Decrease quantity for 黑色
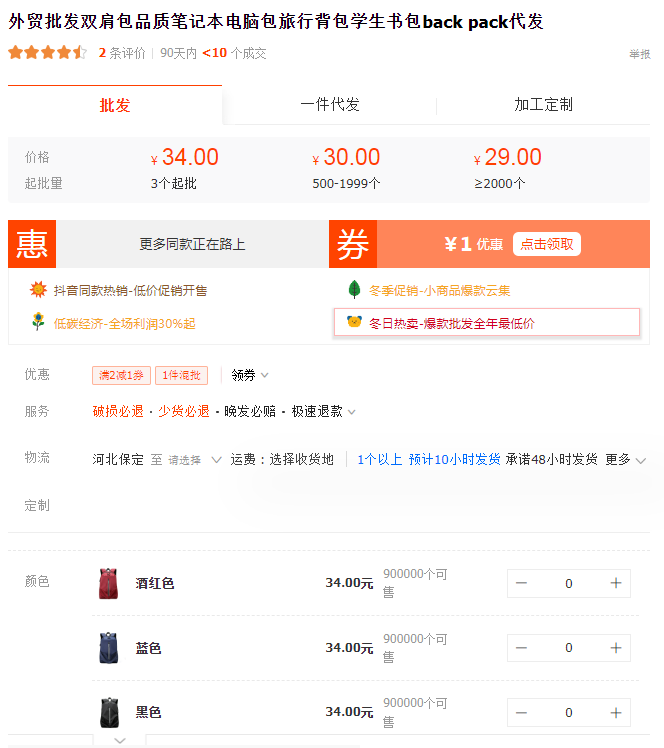 point(521,713)
